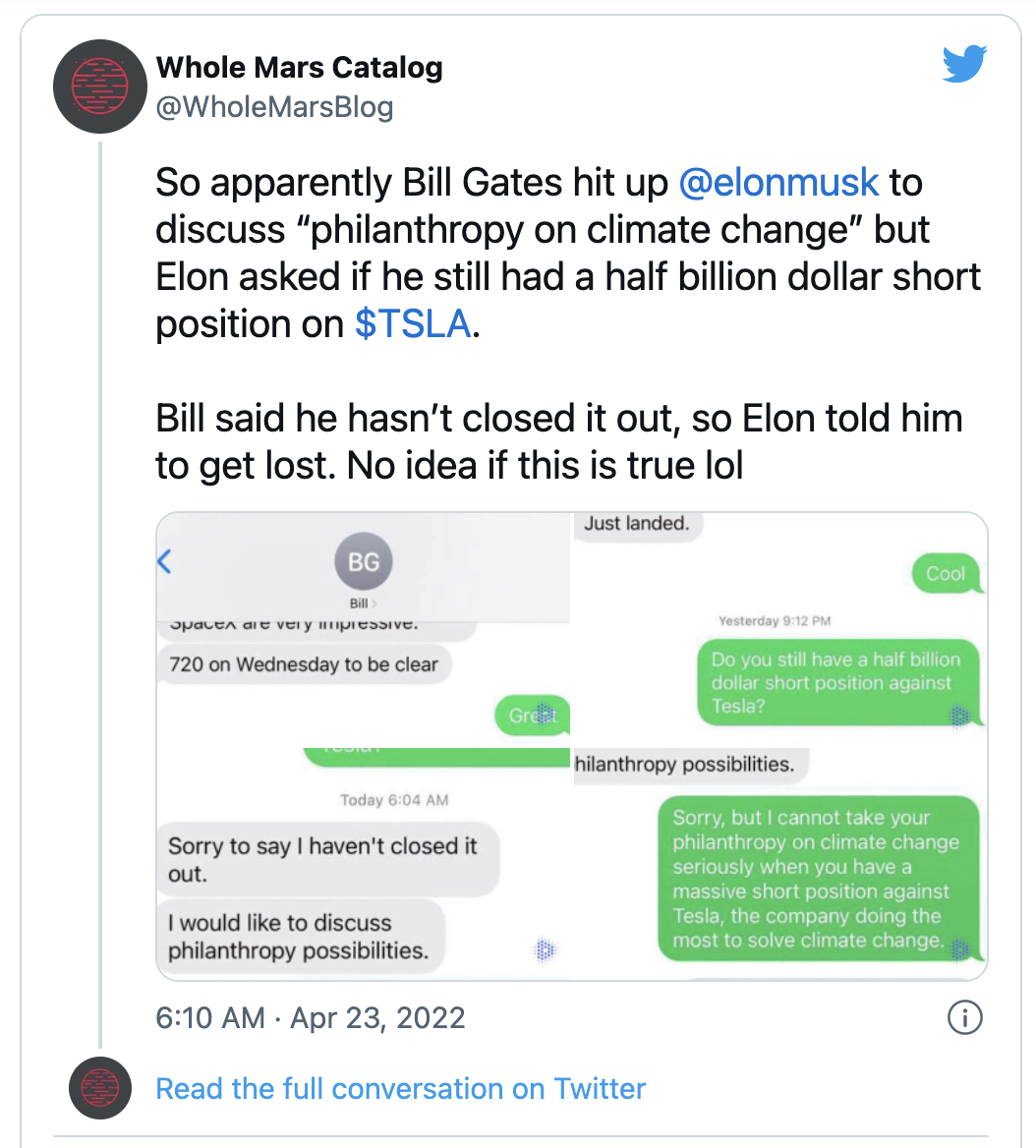Click the @WholeMarsBlog handle

coord(274,106)
